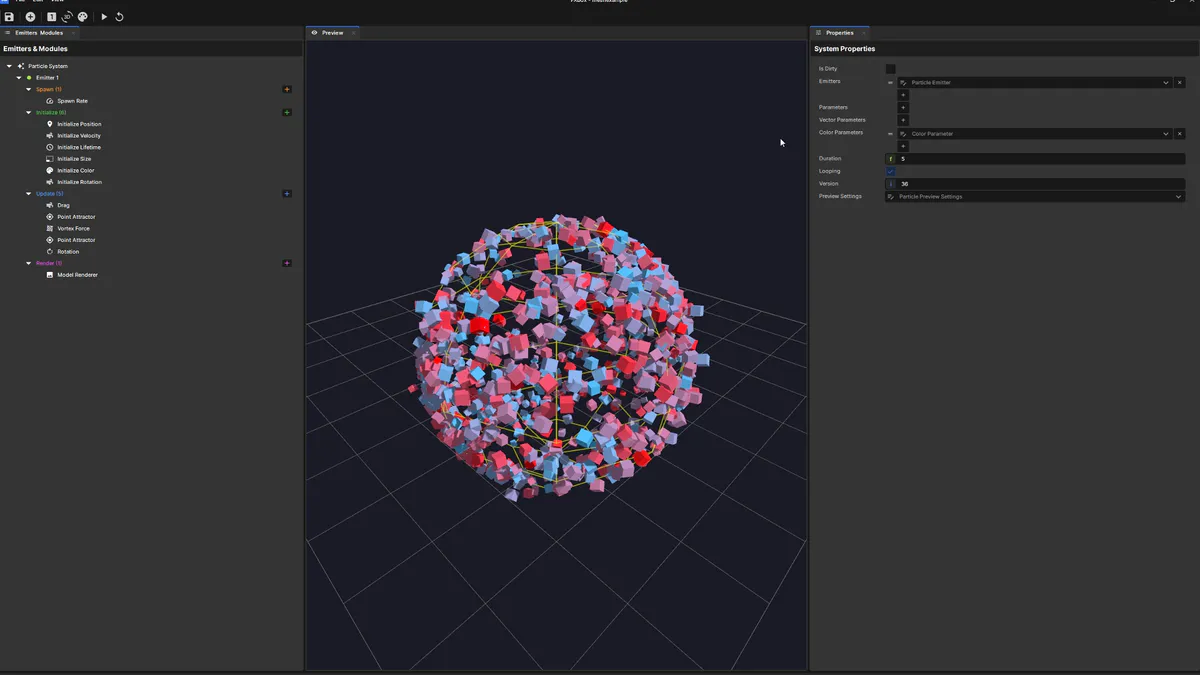Click the Rotation module icon under Update
Screen dimensions: 1200x675
point(50,251)
